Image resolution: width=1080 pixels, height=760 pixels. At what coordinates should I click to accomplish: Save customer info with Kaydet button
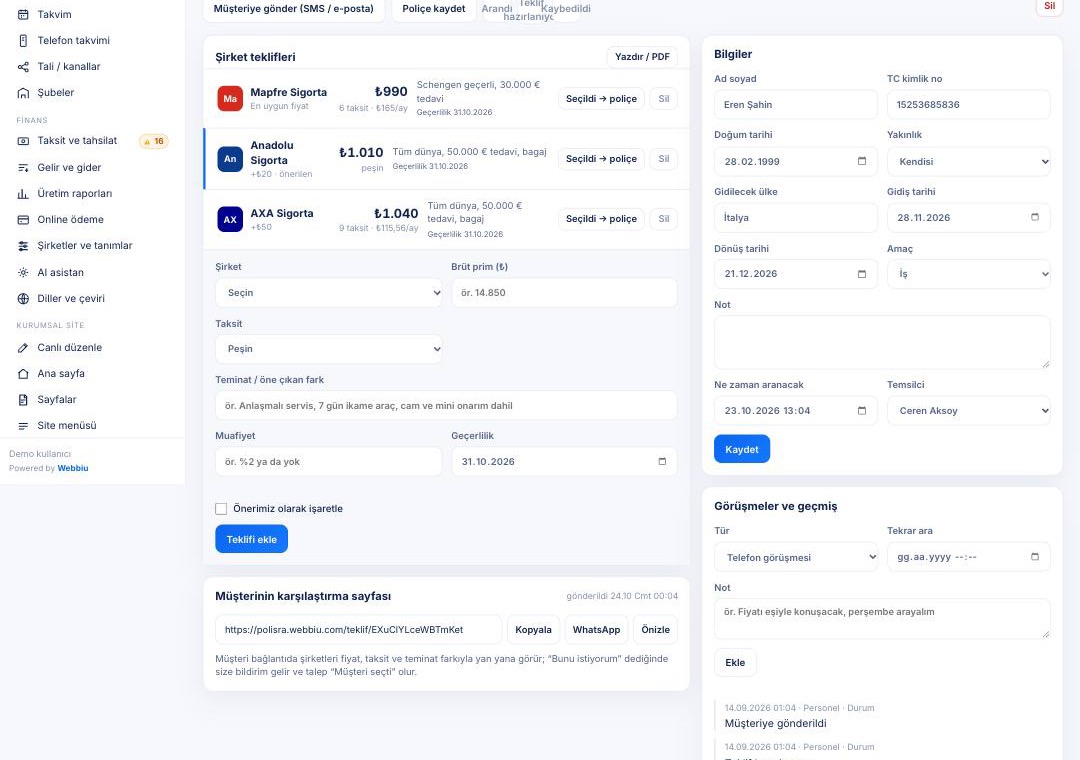coord(742,449)
